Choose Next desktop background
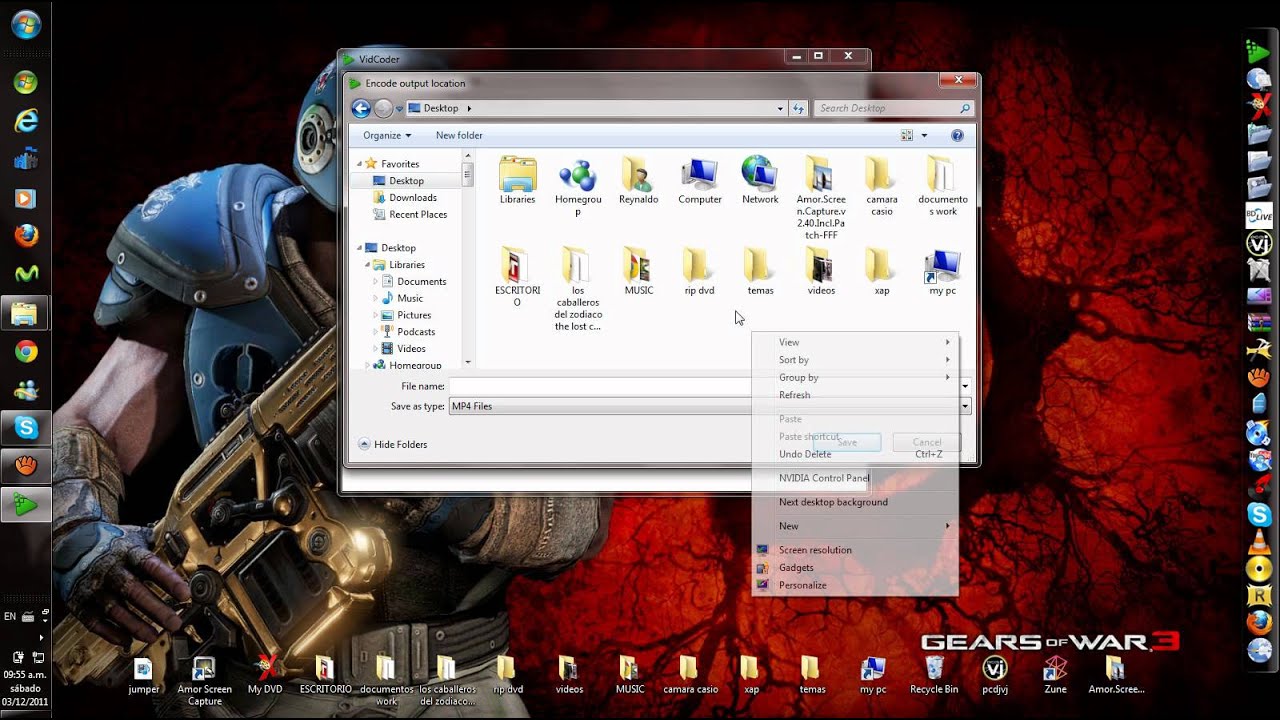Screen dimensions: 1280x720 click(855, 502)
